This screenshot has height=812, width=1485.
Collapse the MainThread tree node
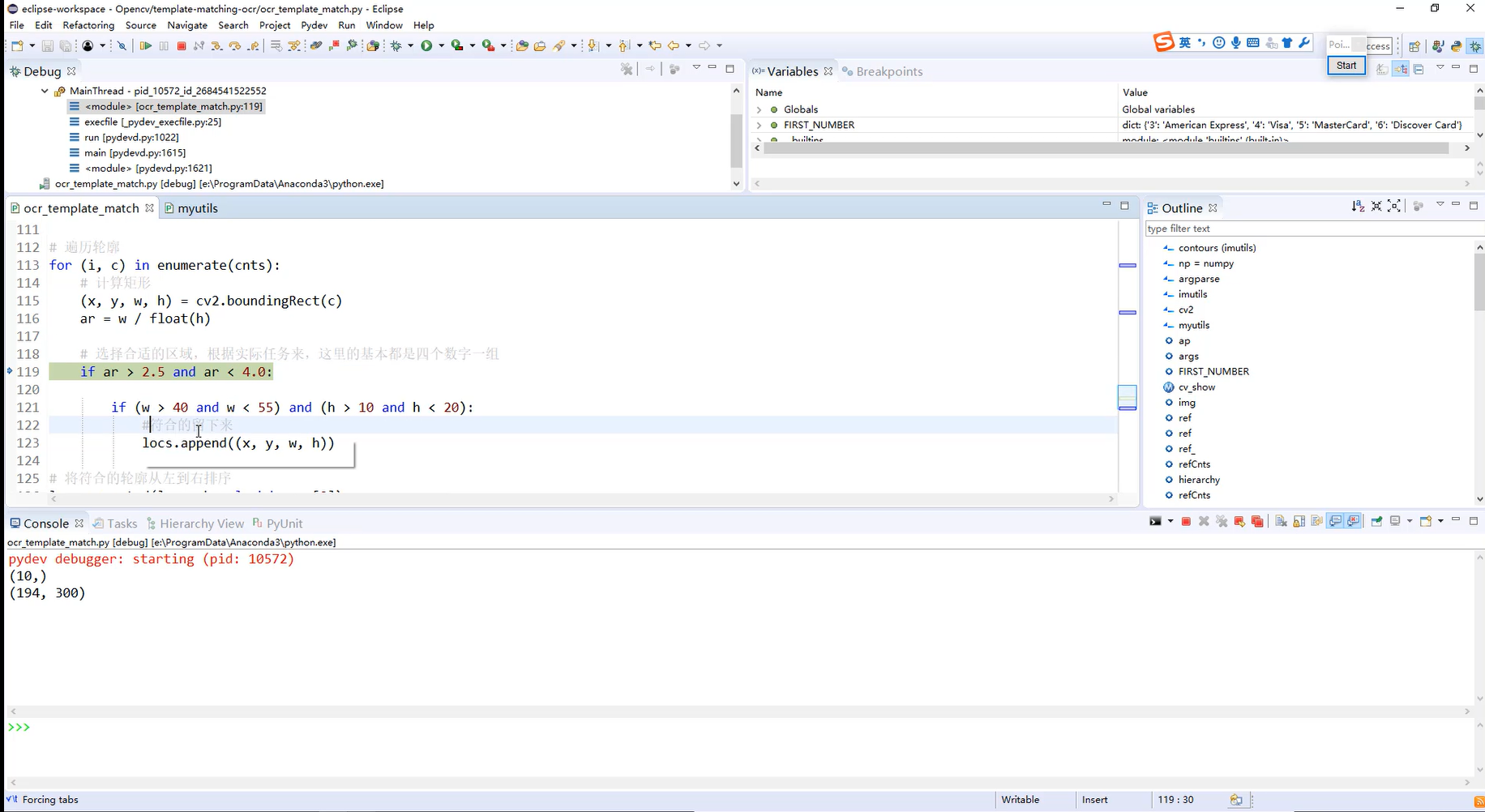pyautogui.click(x=45, y=91)
